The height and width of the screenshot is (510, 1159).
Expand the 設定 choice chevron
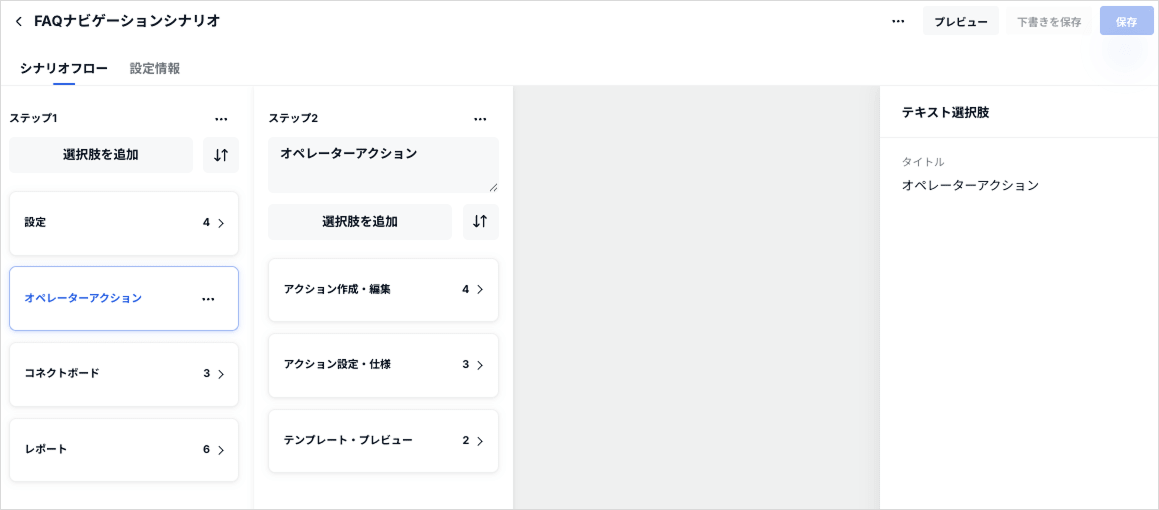click(221, 223)
